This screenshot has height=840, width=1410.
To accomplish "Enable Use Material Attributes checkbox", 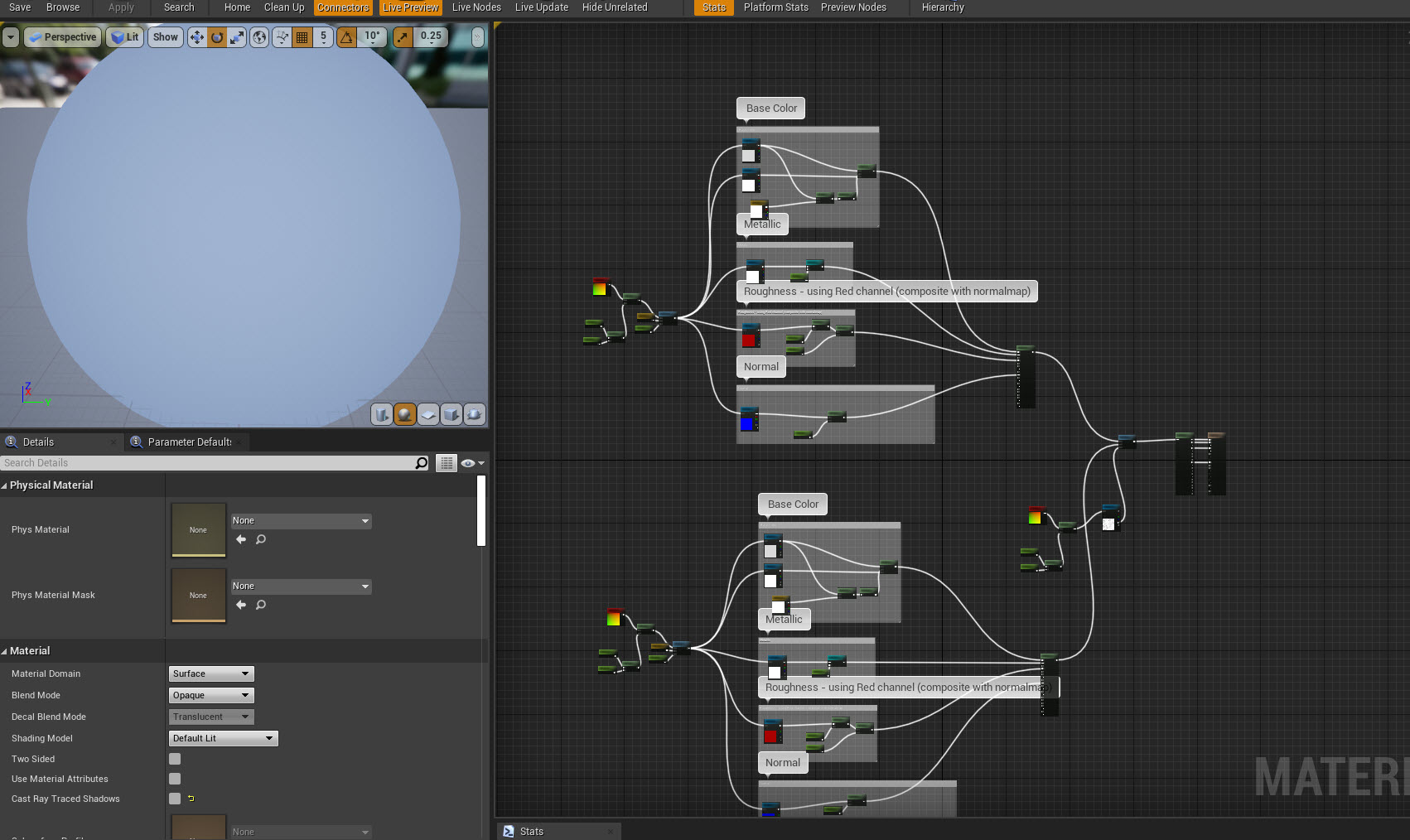I will pyautogui.click(x=175, y=779).
